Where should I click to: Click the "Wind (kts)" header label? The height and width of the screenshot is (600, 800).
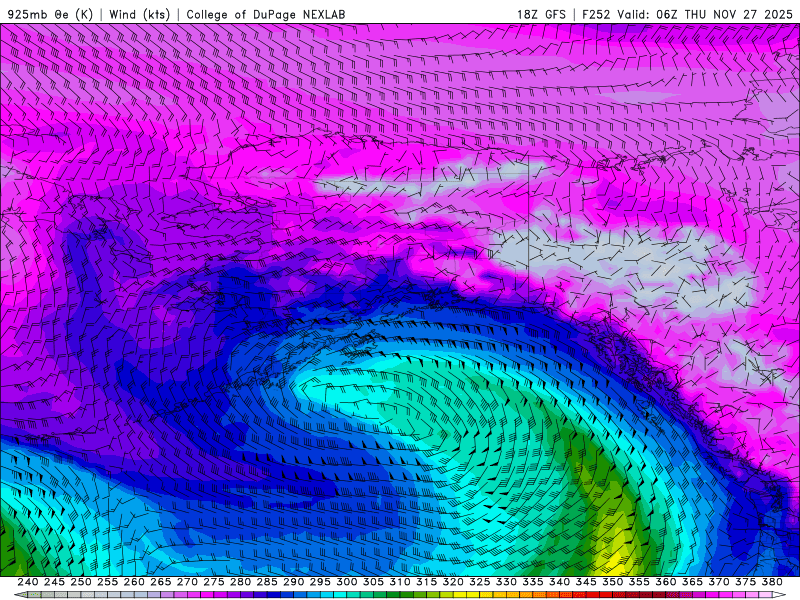(139, 14)
